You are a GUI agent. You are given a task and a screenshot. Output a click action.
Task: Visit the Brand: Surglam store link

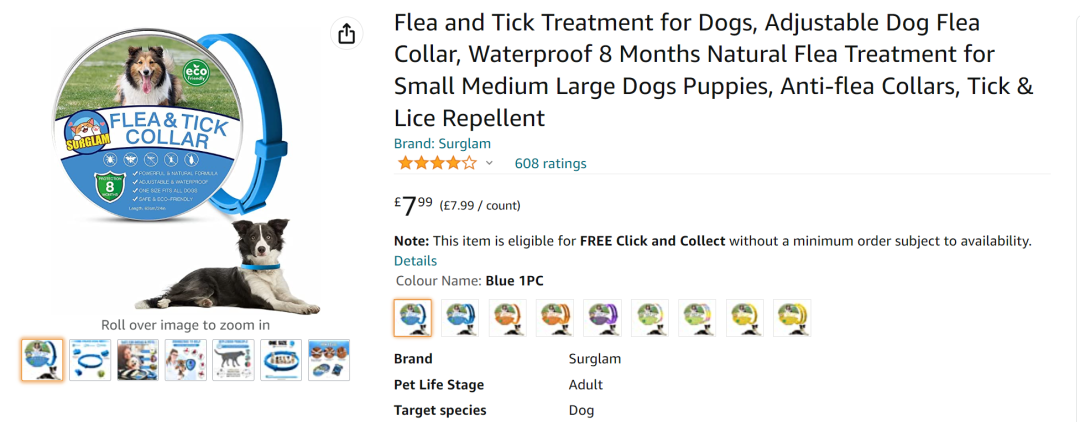tap(442, 144)
